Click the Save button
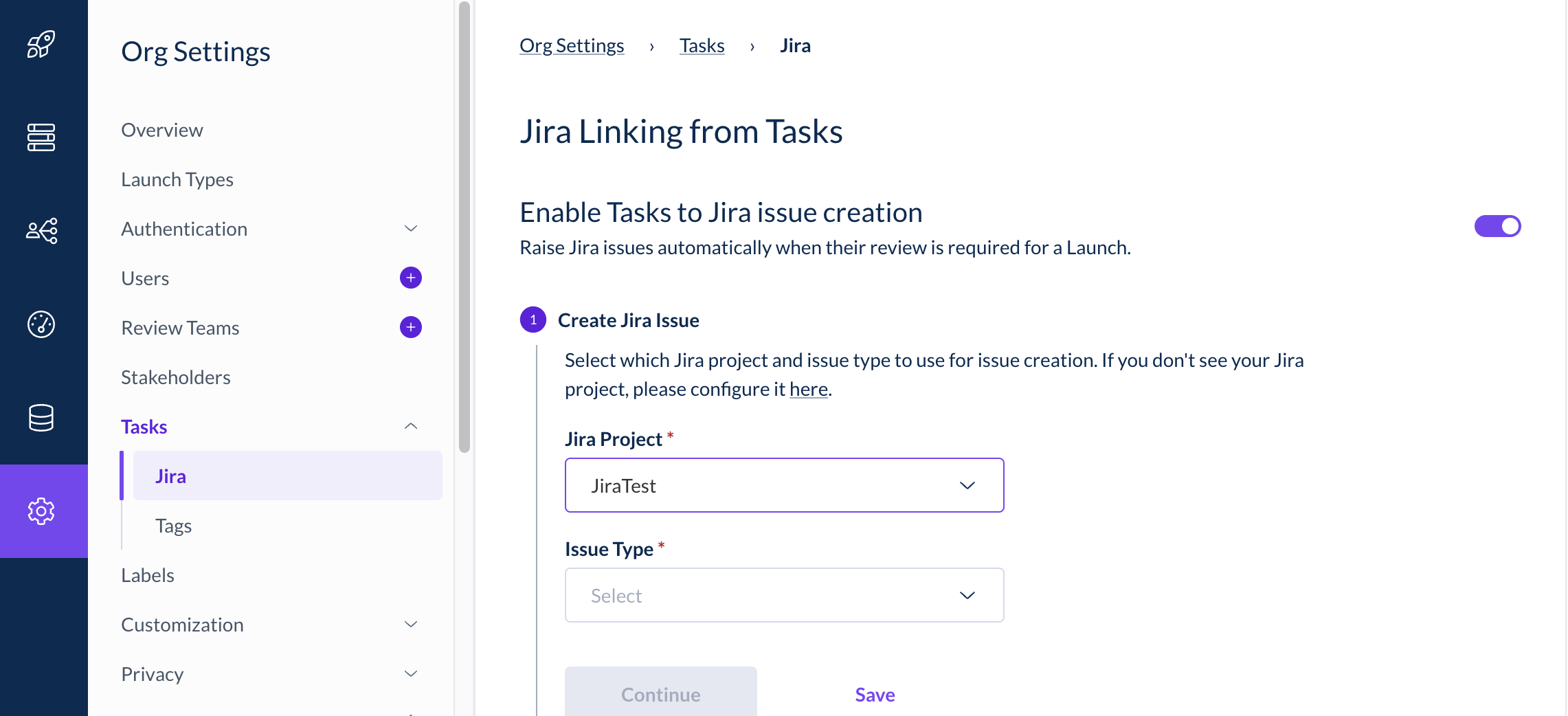The image size is (1568, 716). [875, 695]
